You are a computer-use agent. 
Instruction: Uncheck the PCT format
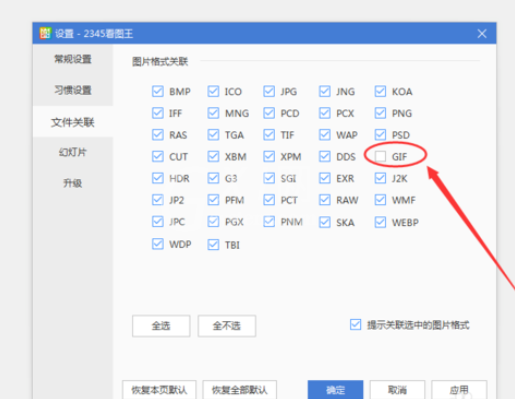pos(269,200)
